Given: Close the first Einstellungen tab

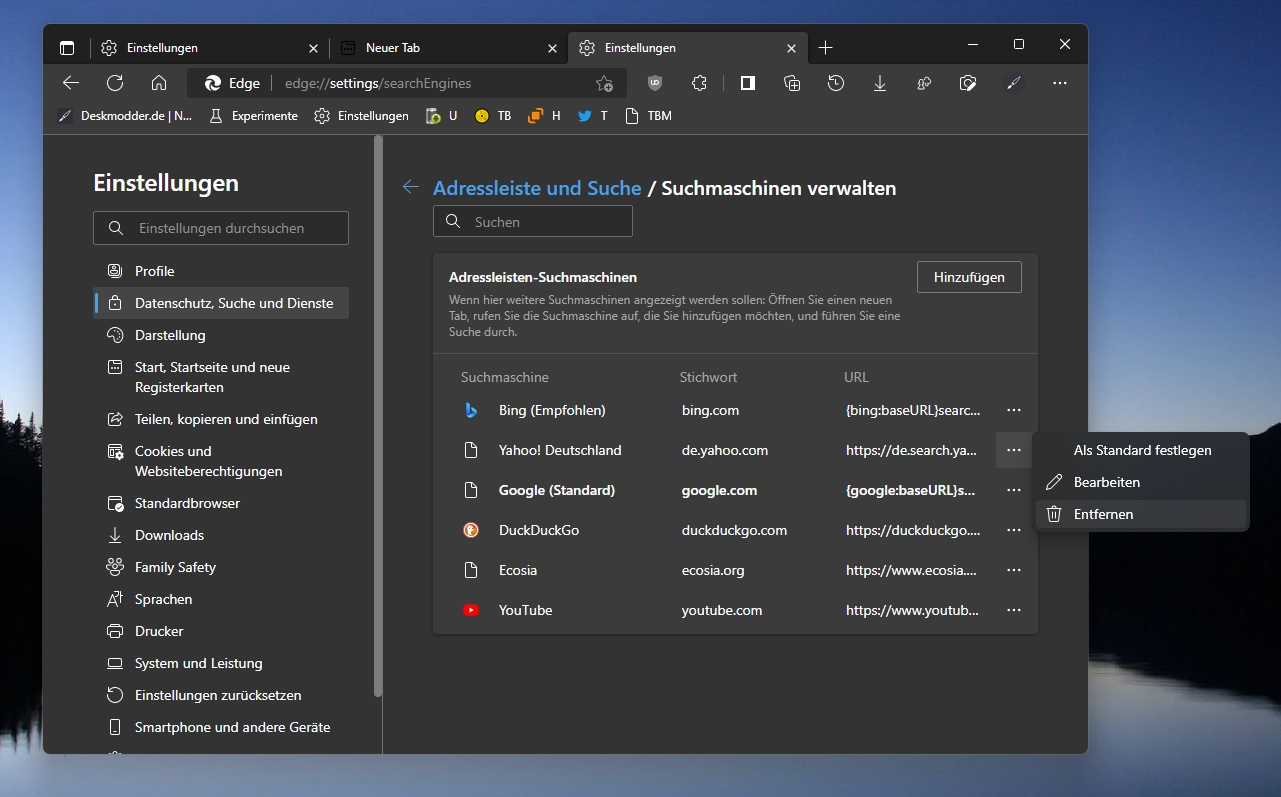Looking at the screenshot, I should tap(313, 48).
